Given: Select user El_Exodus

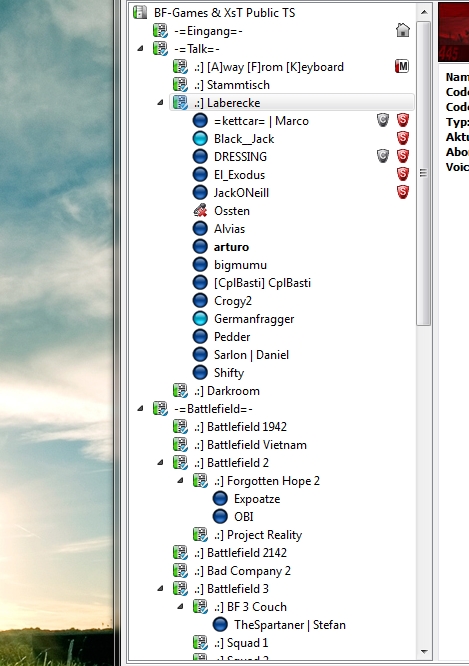Looking at the screenshot, I should click(x=239, y=175).
